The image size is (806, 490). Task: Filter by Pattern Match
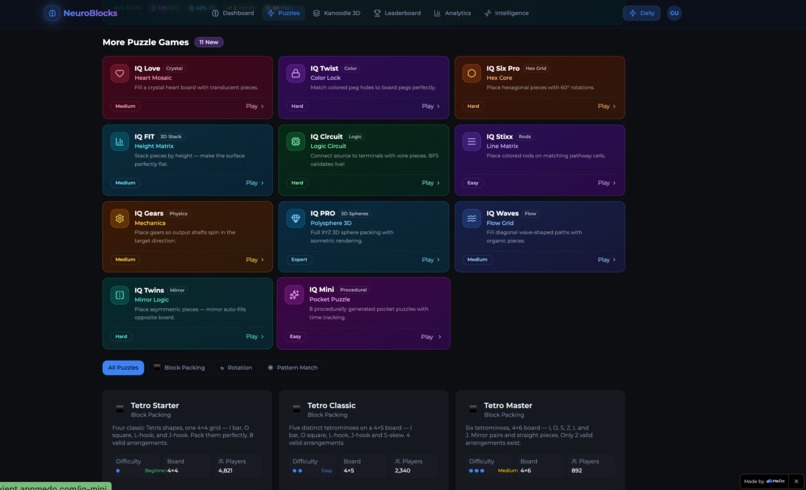292,368
